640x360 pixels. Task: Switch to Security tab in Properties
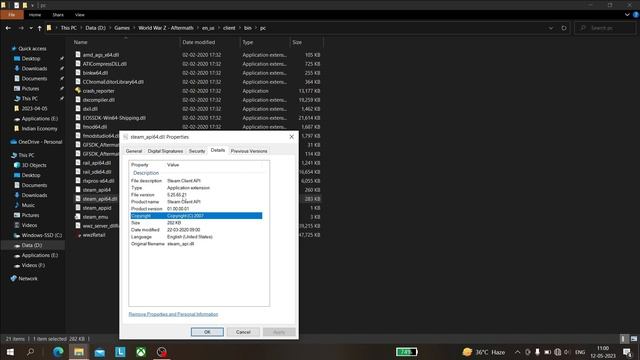pyautogui.click(x=197, y=151)
